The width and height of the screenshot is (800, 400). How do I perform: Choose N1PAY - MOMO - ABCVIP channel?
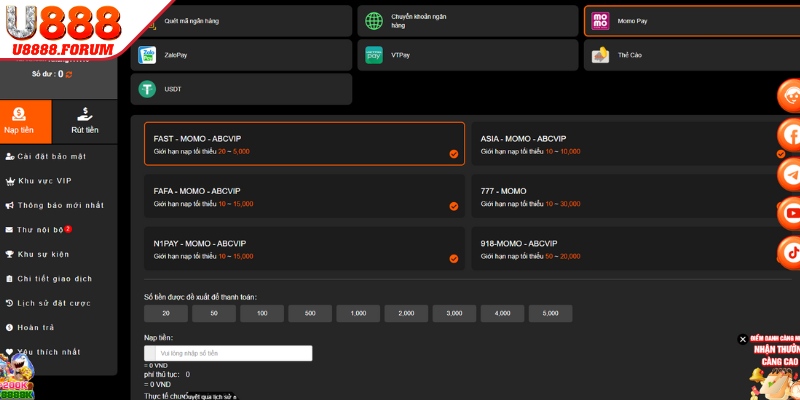(x=305, y=249)
